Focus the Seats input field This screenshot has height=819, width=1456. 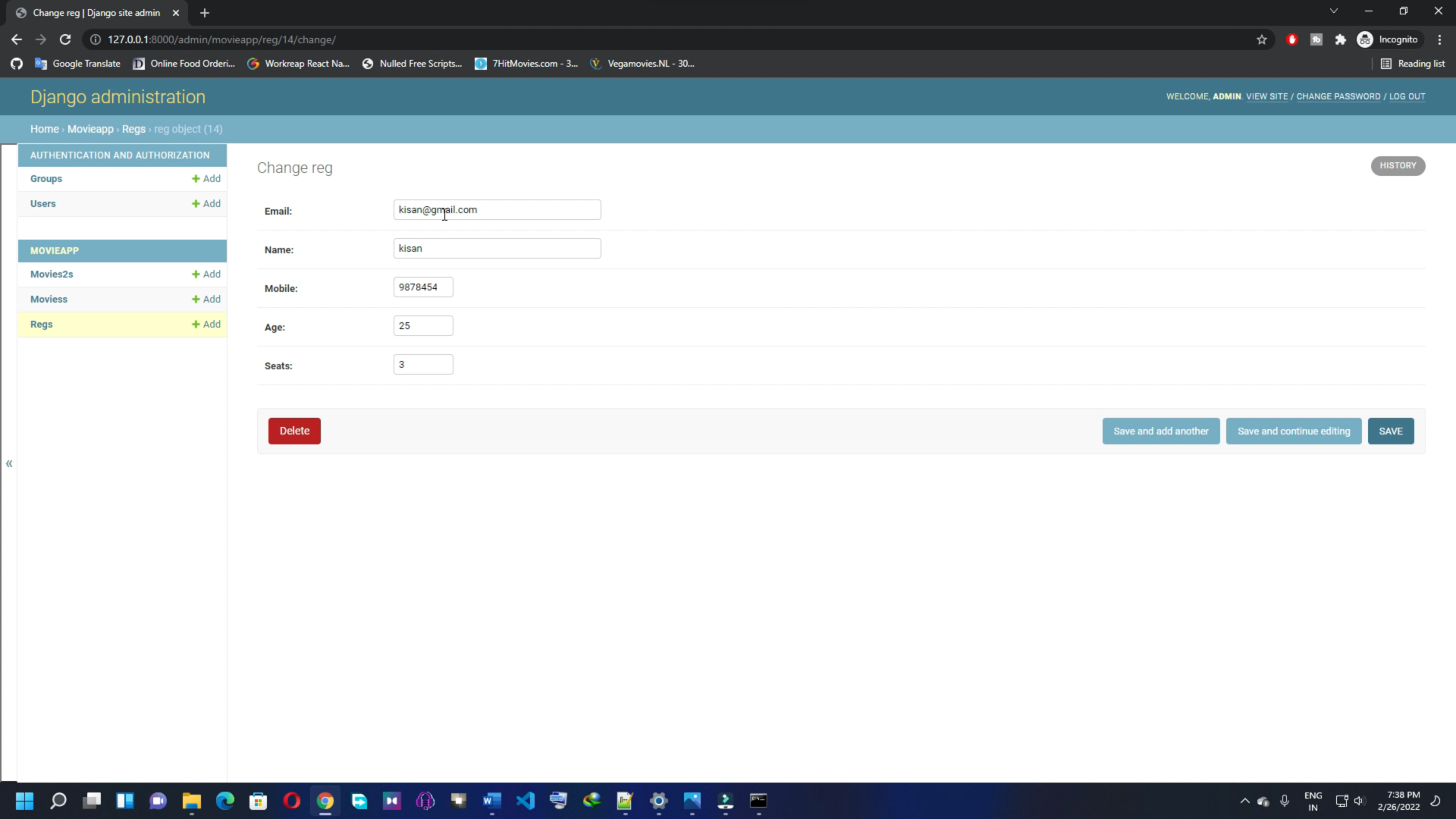coord(423,365)
